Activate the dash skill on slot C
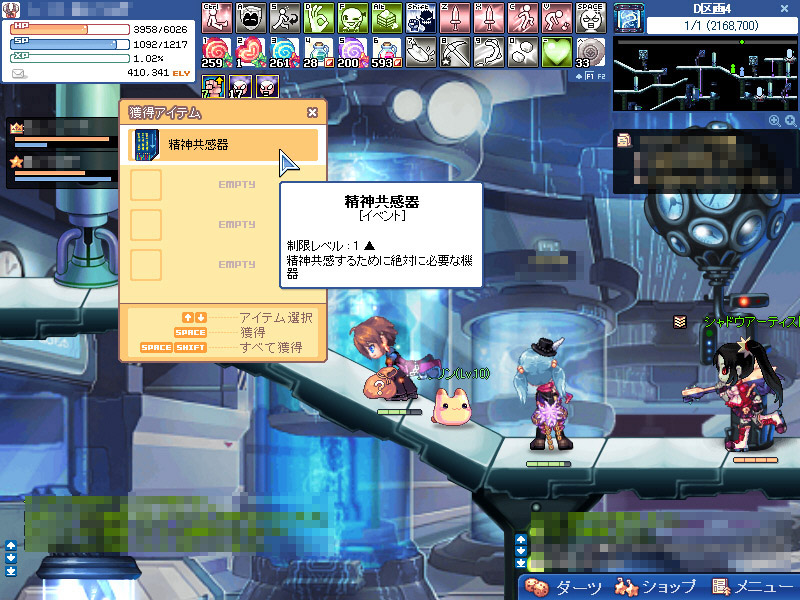 pos(523,18)
